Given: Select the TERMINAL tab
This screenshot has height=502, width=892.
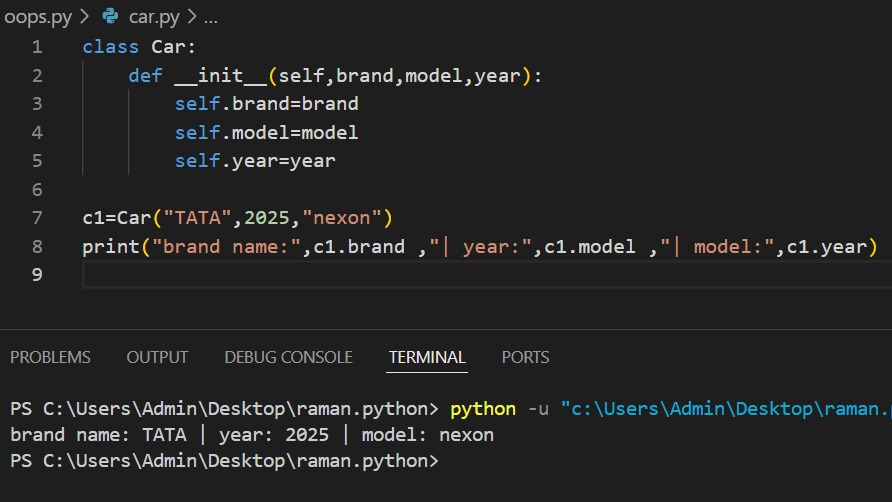Looking at the screenshot, I should (427, 357).
